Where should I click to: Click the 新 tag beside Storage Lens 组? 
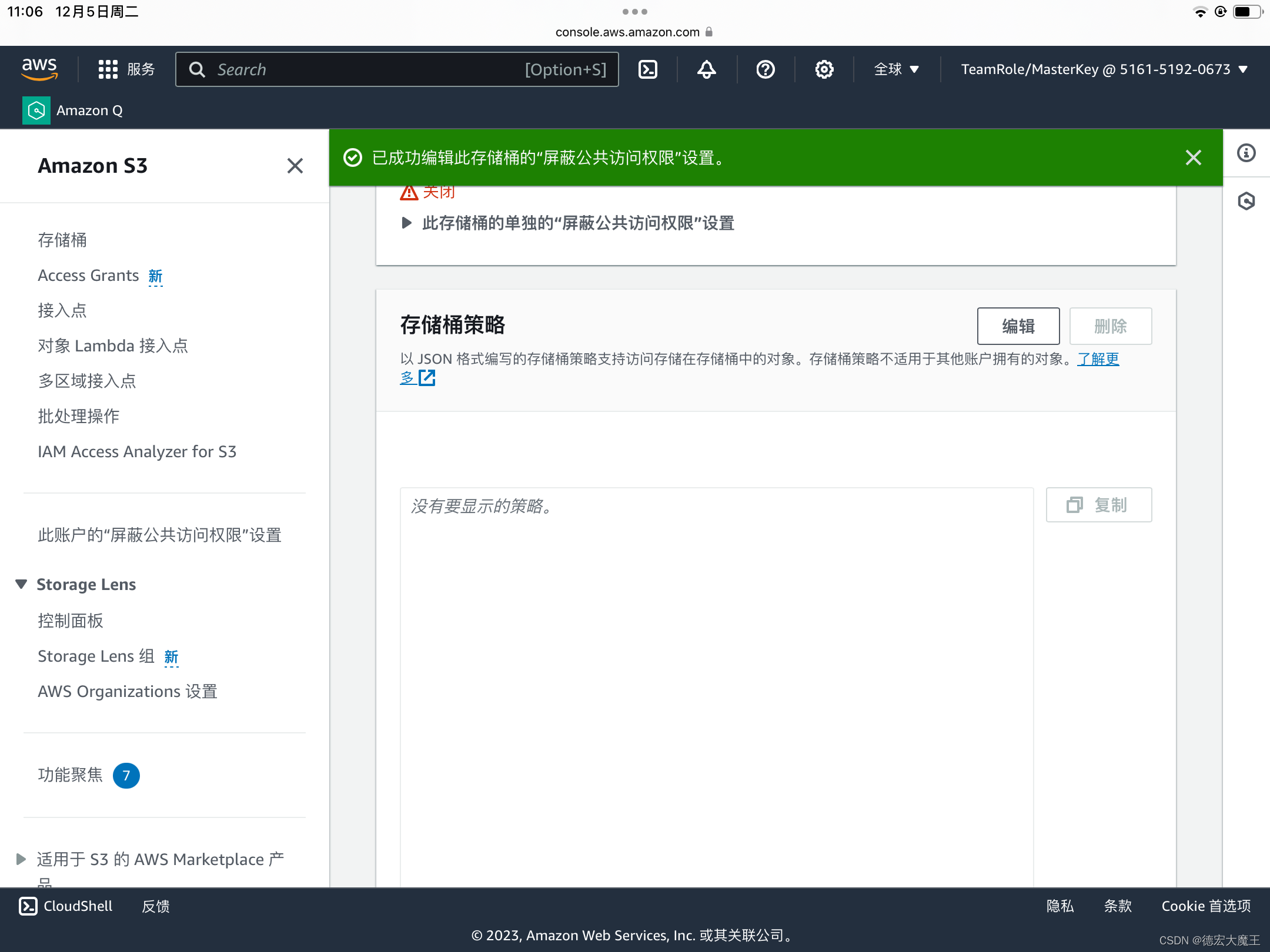click(x=171, y=657)
